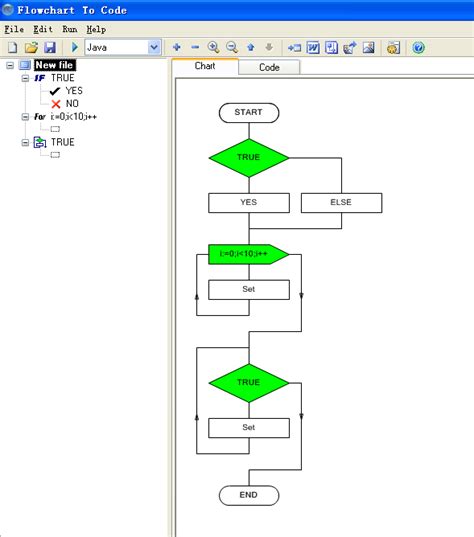Click the green i=0;i<10;i++ loop shape
This screenshot has width=474, height=537.
248,254
